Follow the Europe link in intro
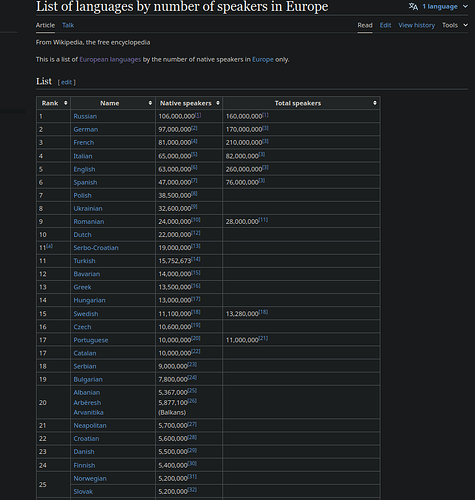Screen dimensions: 475x500 [x=263, y=59]
